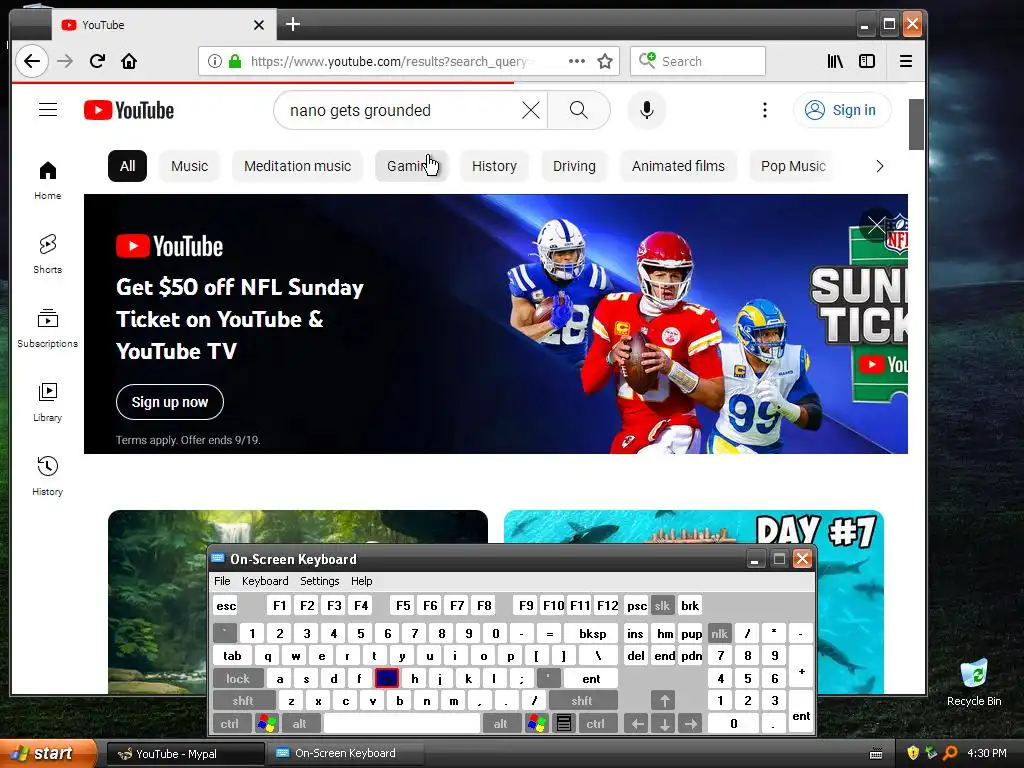
Task: Reload the page with the refresh icon
Action: pos(97,61)
